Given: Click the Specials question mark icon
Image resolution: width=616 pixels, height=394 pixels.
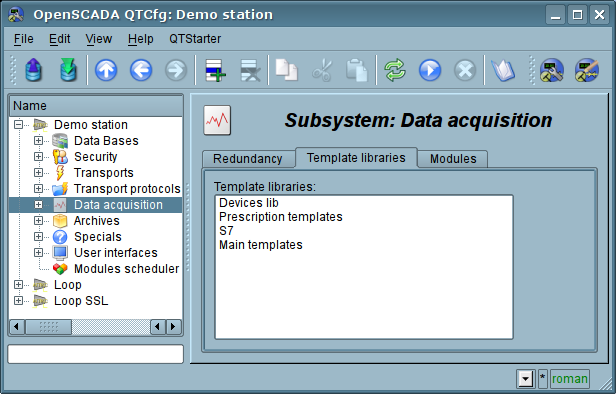Looking at the screenshot, I should click(60, 237).
